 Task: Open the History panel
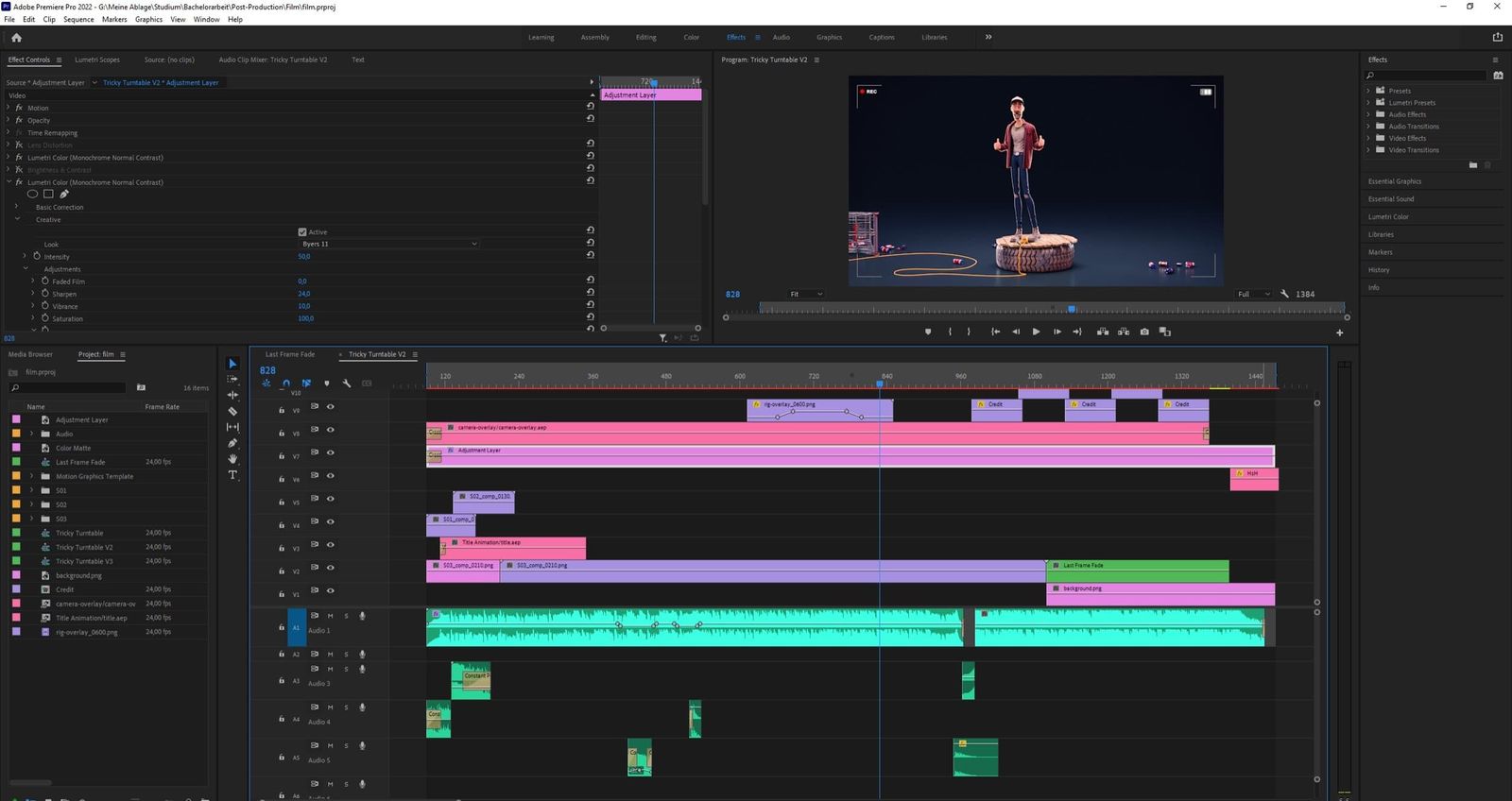[x=1379, y=270]
